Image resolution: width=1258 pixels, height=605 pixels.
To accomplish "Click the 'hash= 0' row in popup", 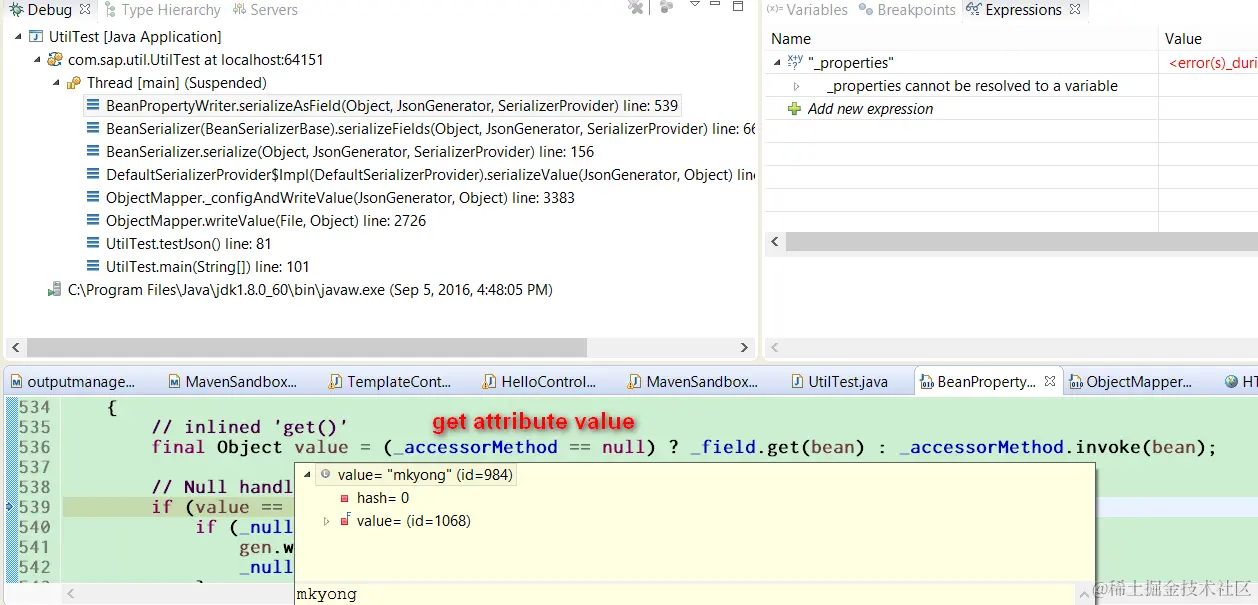I will [383, 498].
